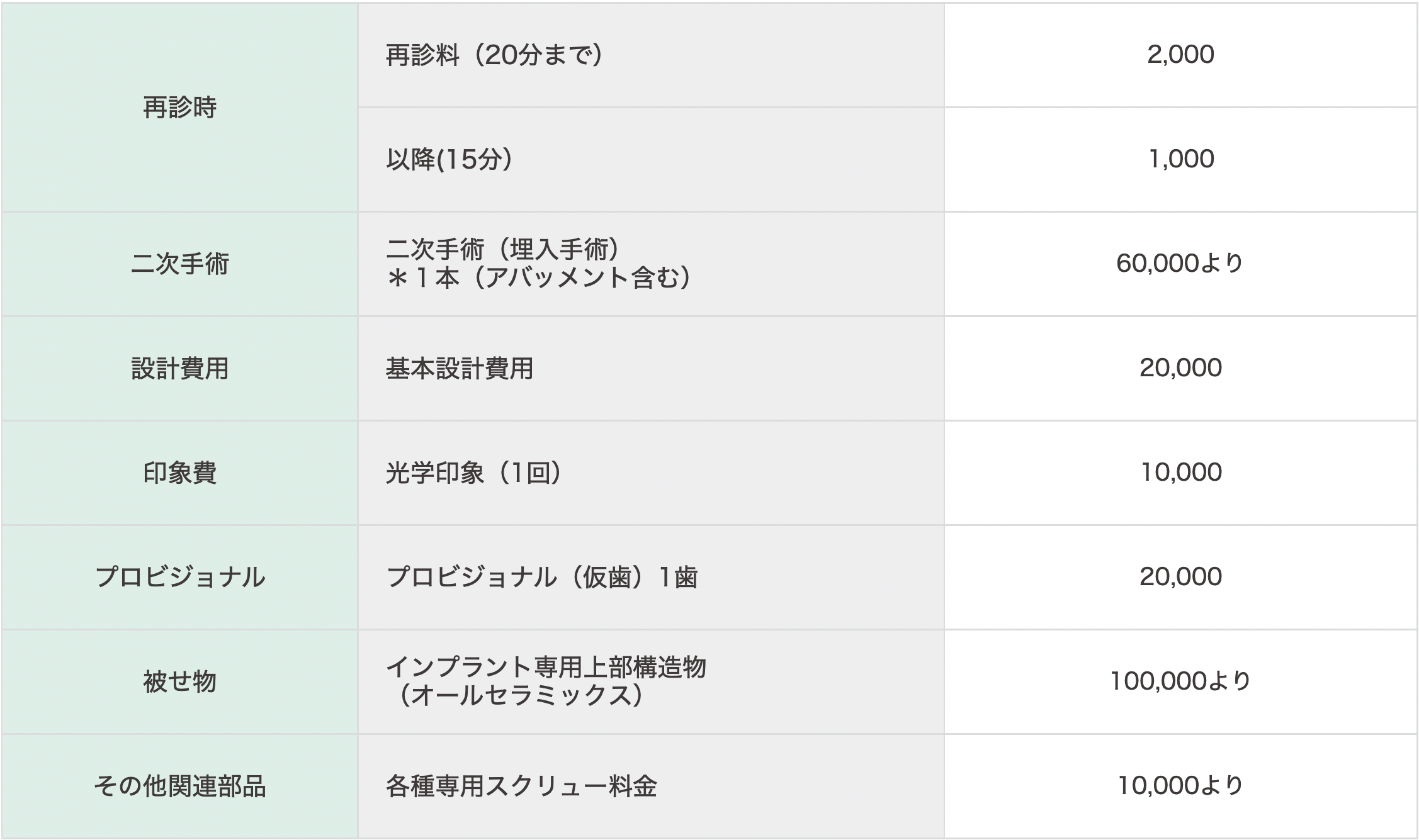
Task: Select the インプラント専用上部構造物 description text
Action: [x=546, y=668]
